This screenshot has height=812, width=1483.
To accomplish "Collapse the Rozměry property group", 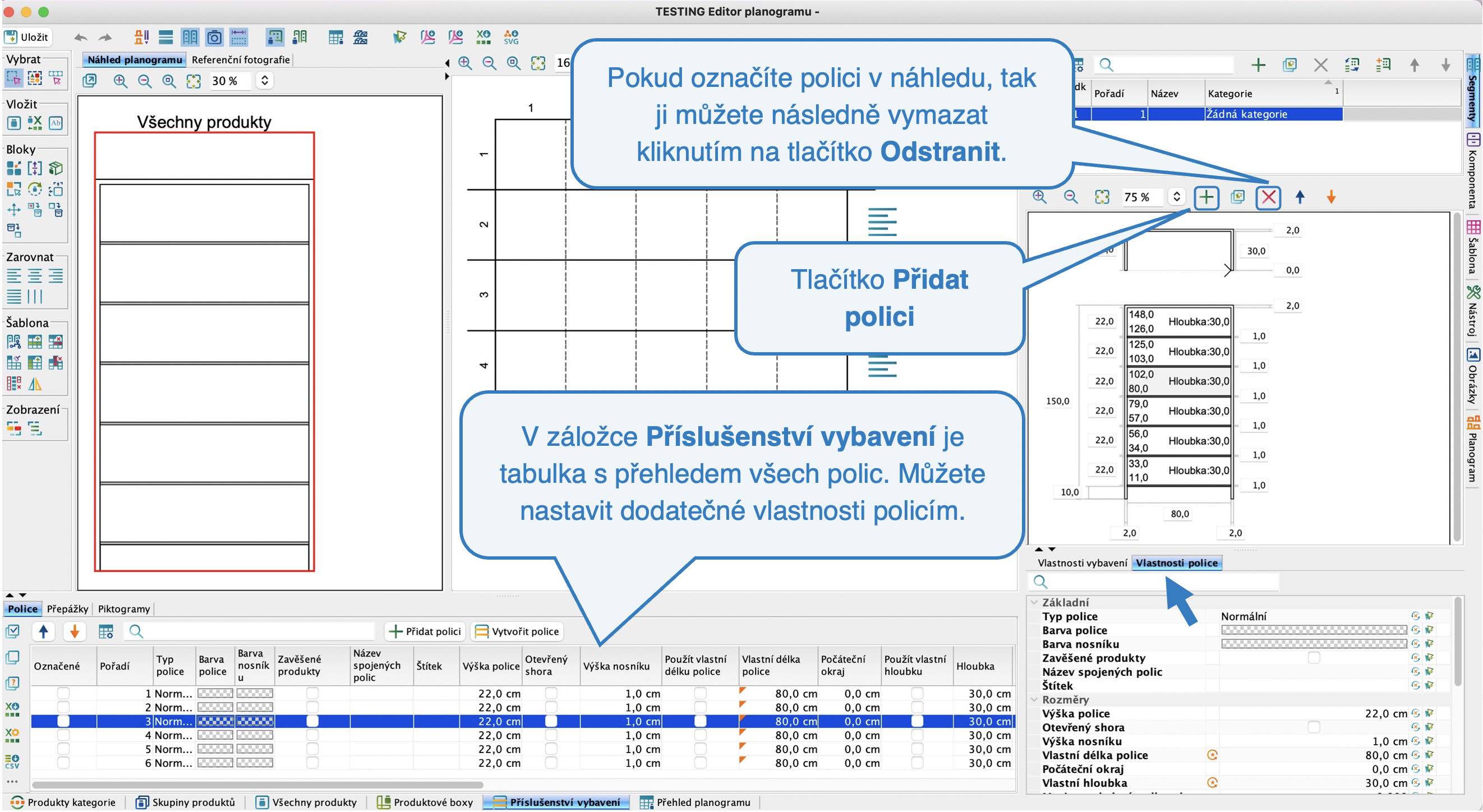I will pyautogui.click(x=1034, y=700).
